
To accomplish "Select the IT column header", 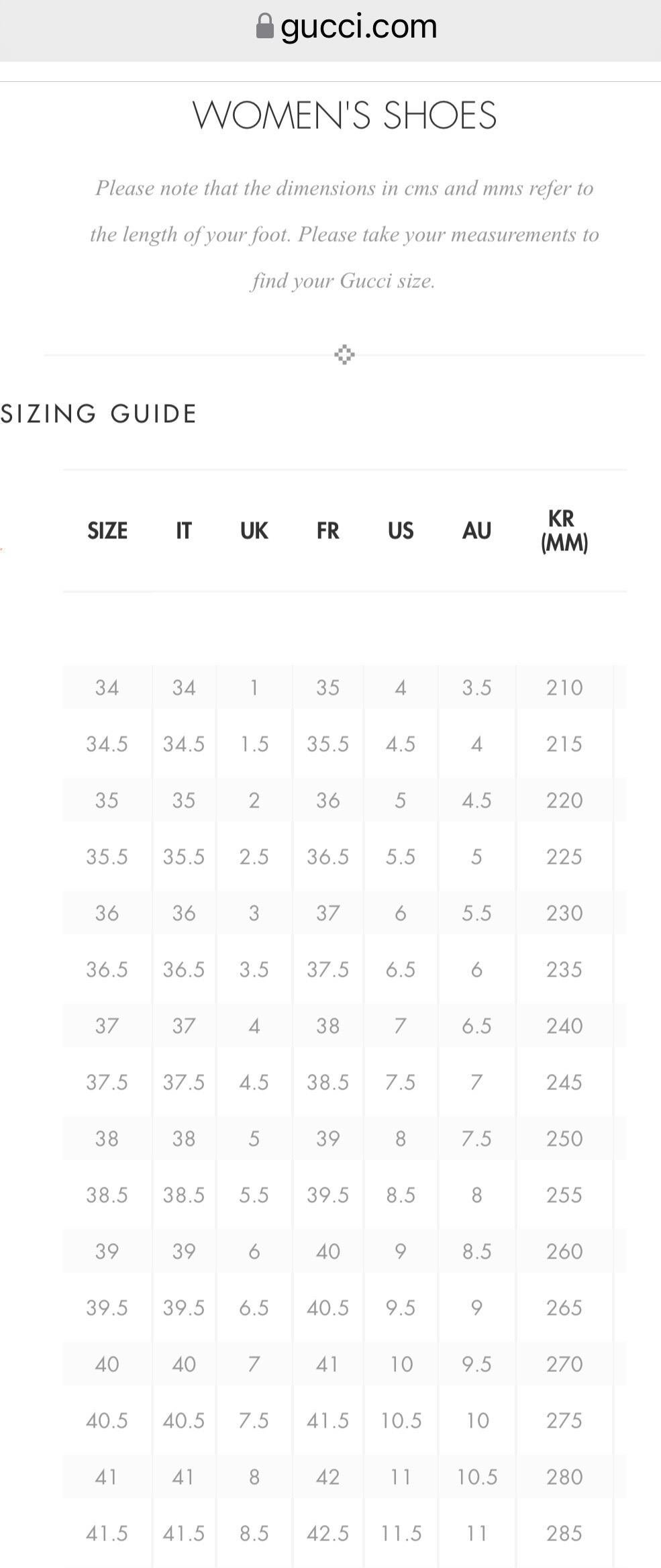I will point(184,531).
